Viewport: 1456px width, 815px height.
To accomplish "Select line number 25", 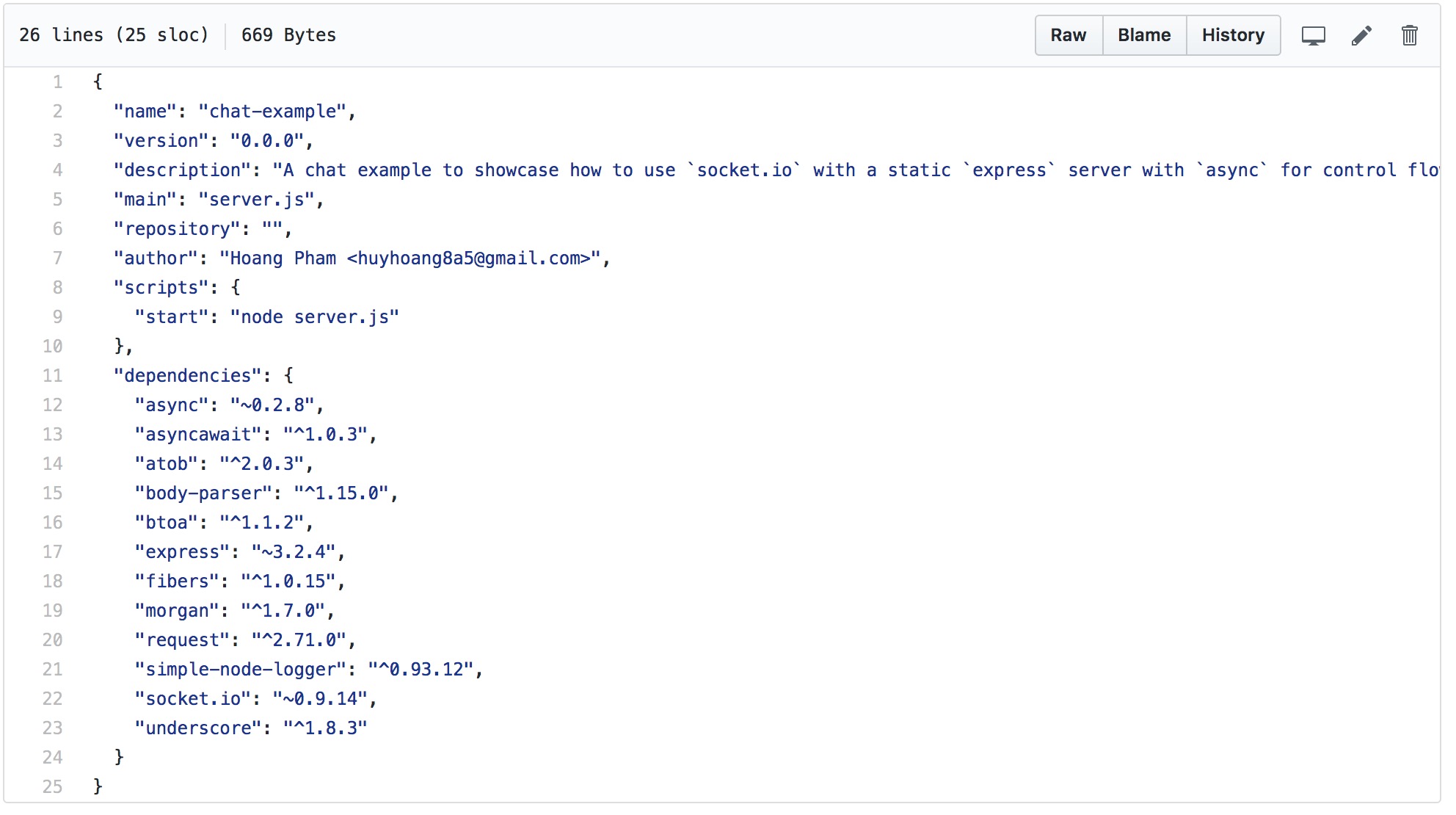I will click(x=53, y=787).
